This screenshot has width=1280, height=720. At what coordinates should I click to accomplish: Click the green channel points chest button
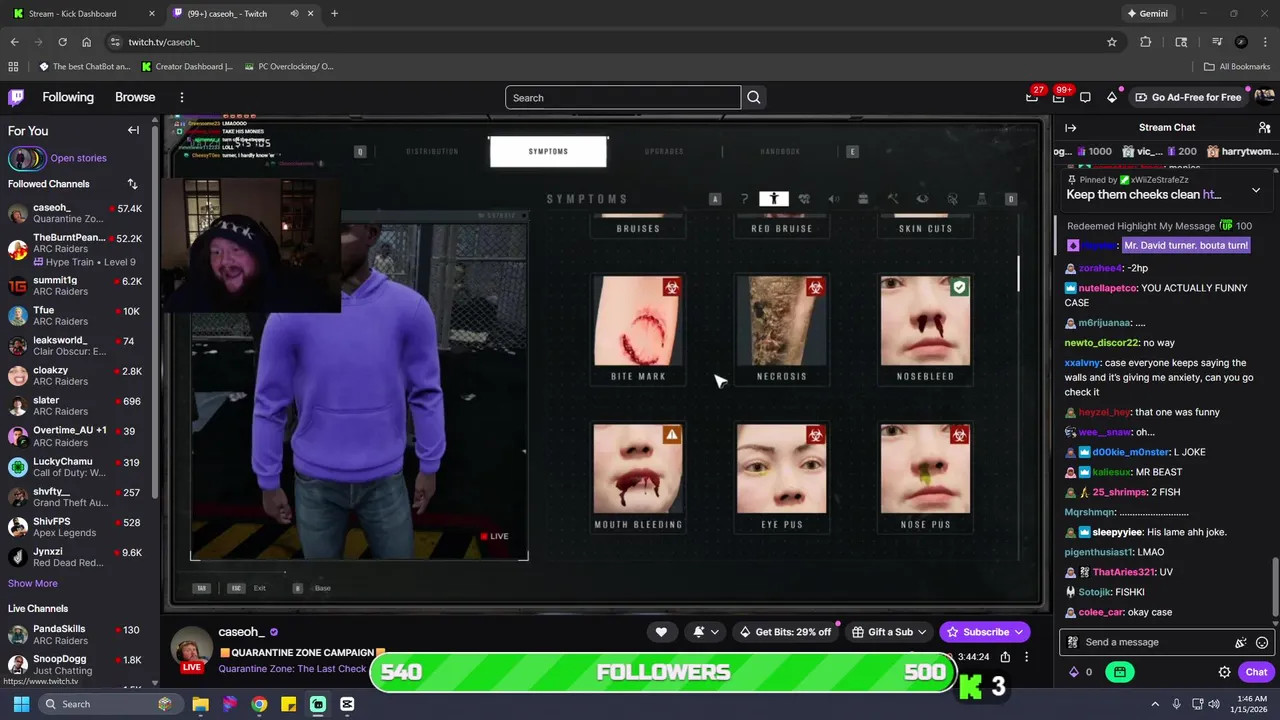[x=1120, y=672]
